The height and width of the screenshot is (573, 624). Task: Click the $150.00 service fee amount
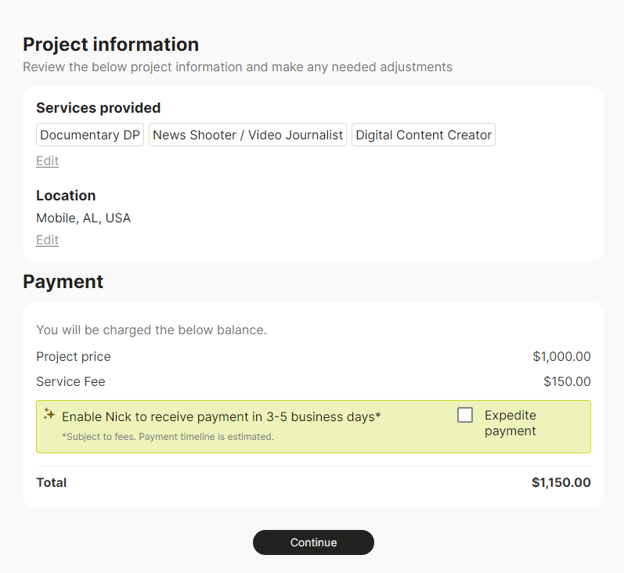pyautogui.click(x=566, y=382)
